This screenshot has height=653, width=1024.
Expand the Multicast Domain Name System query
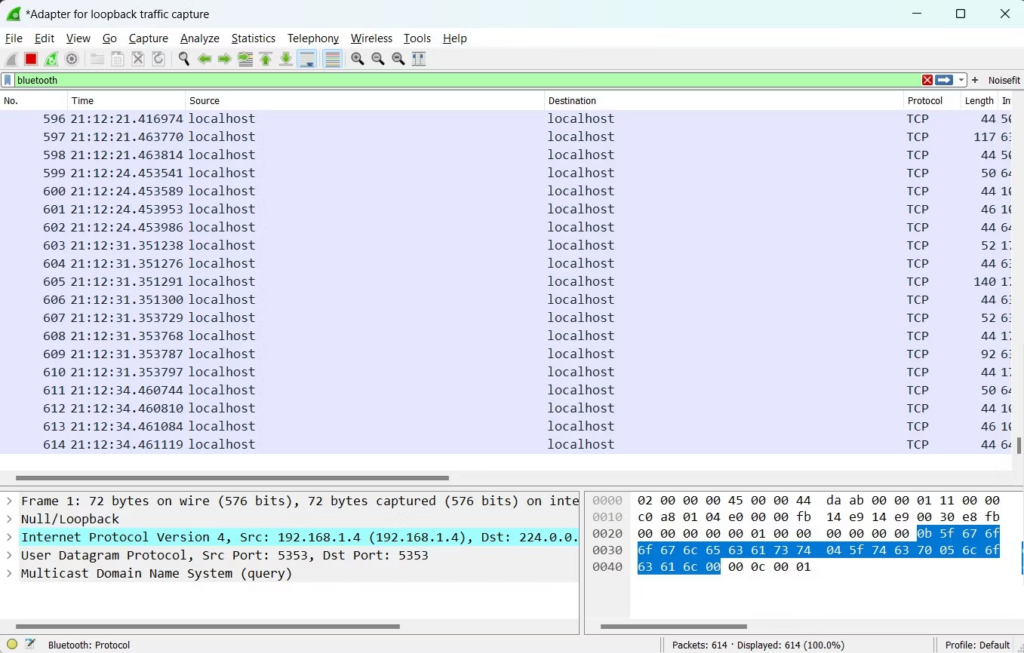pyautogui.click(x=7, y=573)
